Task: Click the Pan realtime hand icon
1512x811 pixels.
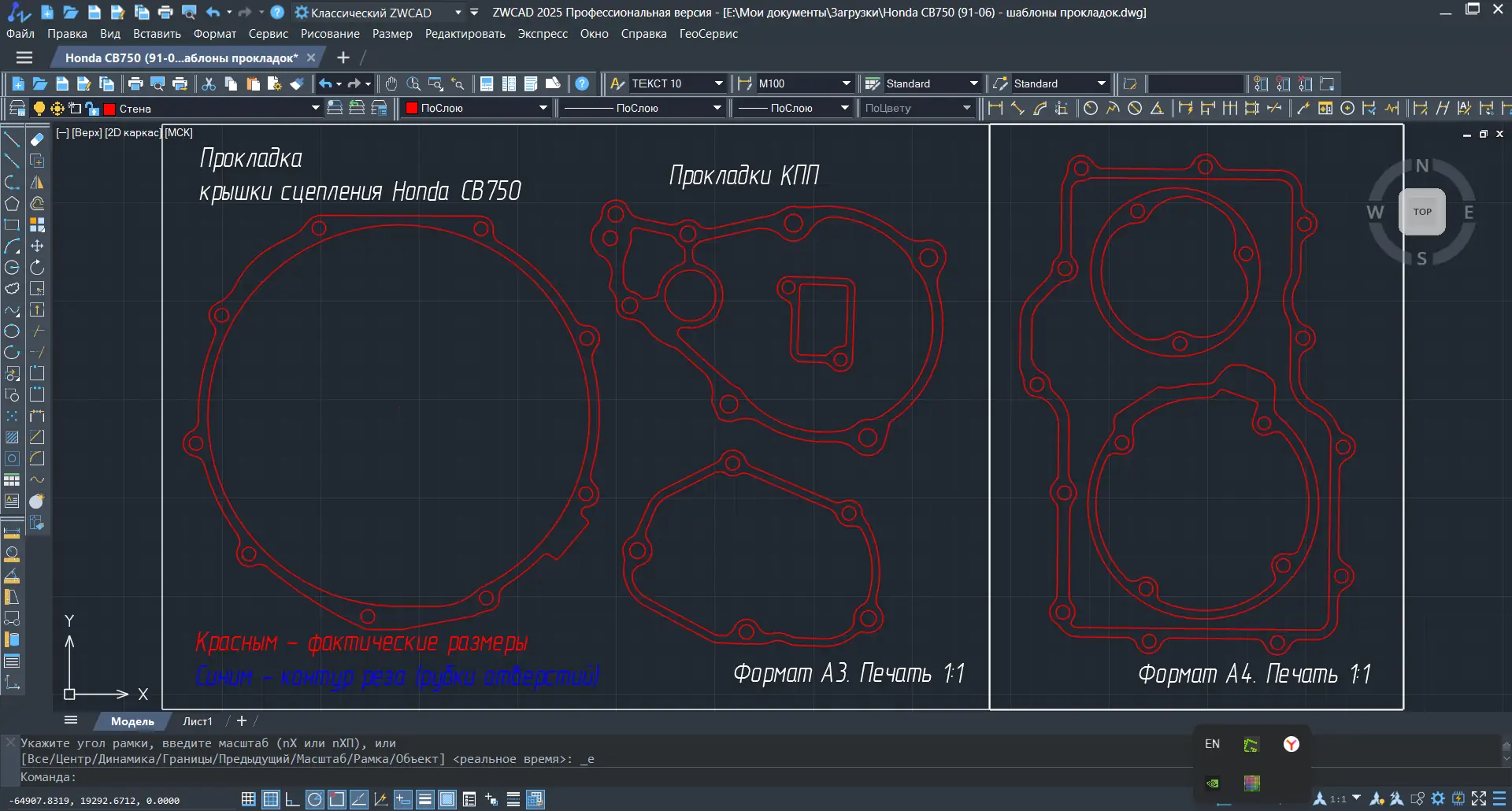Action: (391, 83)
